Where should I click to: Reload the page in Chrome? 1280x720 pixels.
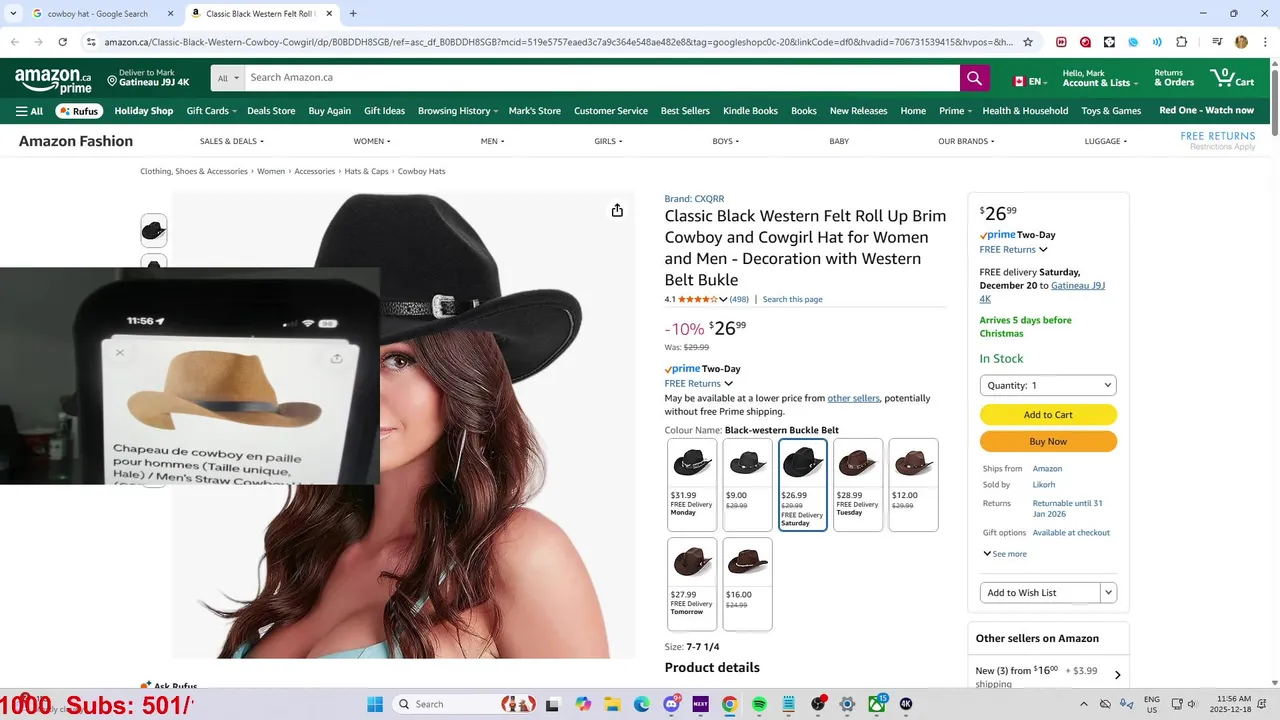[62, 42]
